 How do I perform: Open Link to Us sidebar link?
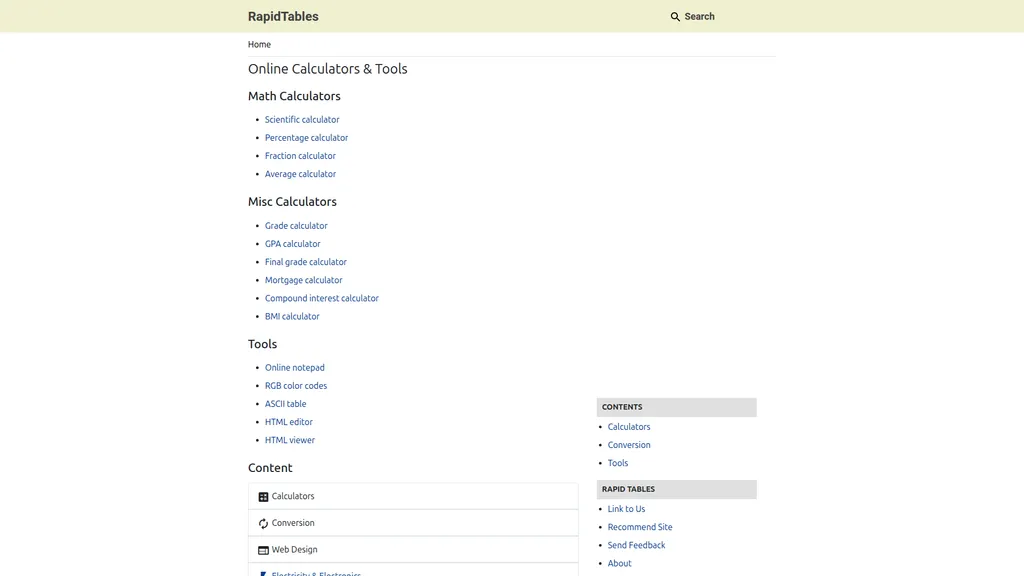click(626, 509)
